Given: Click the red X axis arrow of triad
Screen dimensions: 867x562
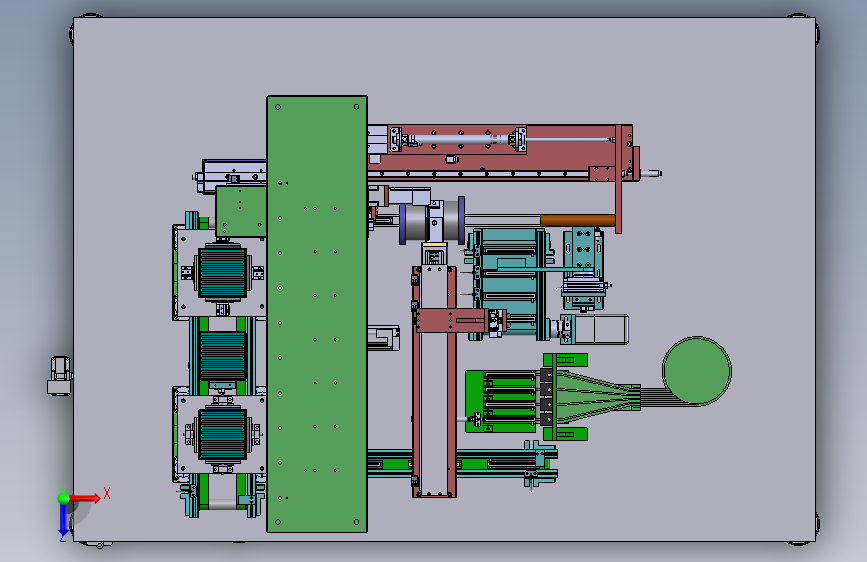Looking at the screenshot, I should coord(84,498).
